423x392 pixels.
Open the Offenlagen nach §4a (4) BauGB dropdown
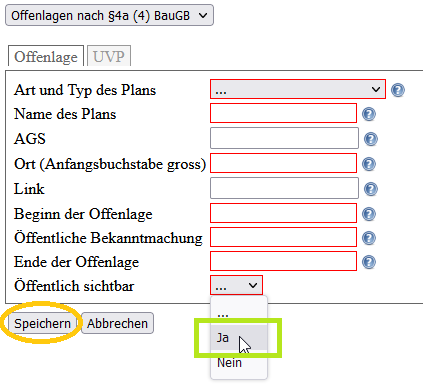[x=109, y=15]
